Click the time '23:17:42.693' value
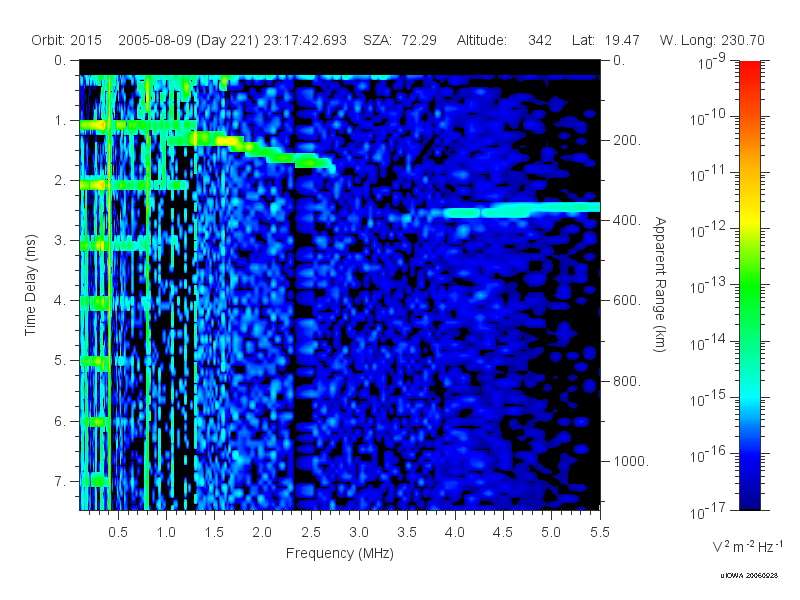The image size is (800, 600). point(305,40)
